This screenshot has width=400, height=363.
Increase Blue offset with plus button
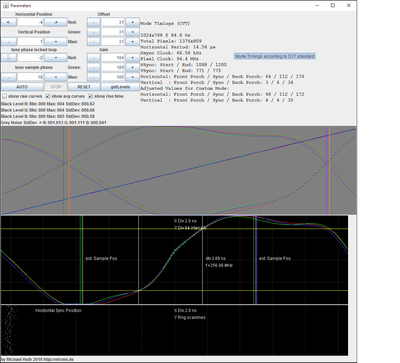(x=132, y=42)
